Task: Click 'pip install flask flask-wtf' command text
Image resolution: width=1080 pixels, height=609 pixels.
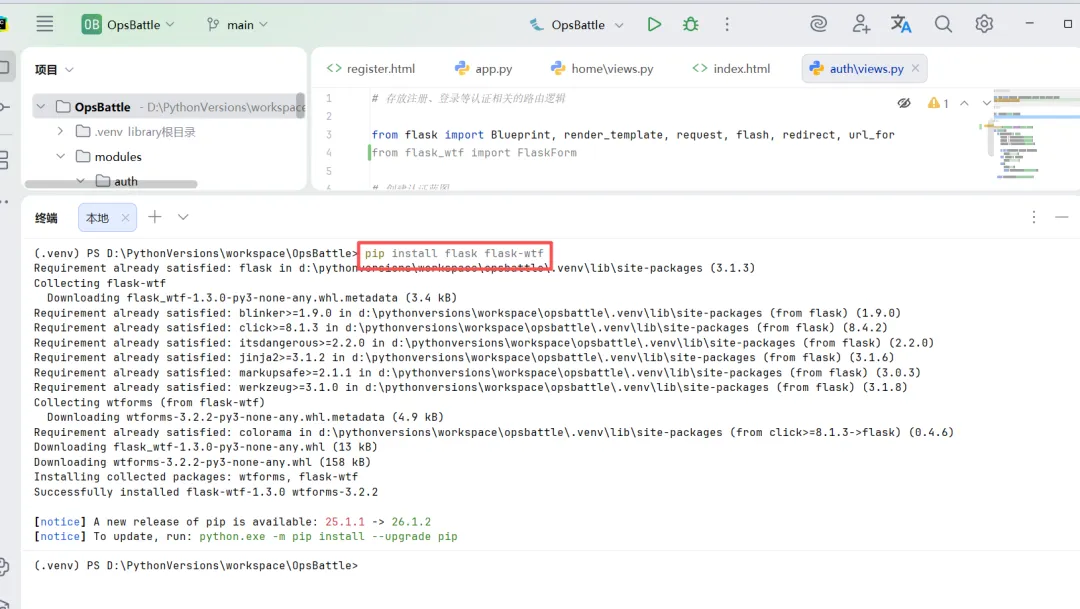Action: point(454,253)
